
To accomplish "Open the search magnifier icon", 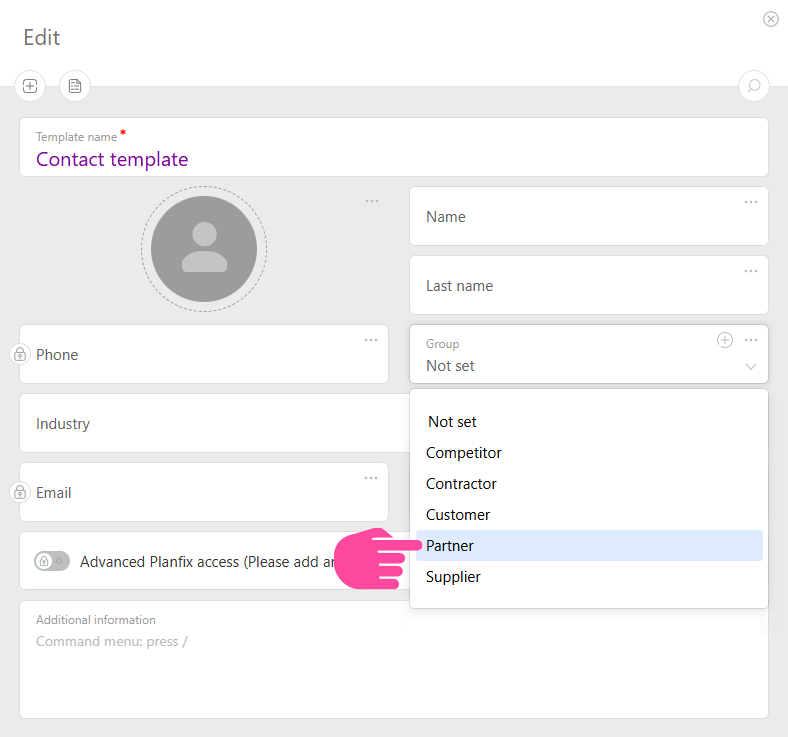I will (x=754, y=86).
